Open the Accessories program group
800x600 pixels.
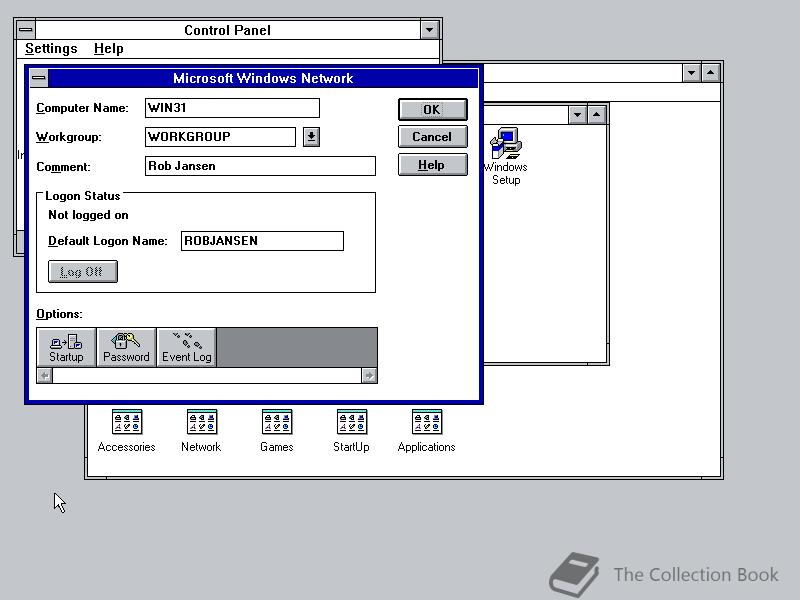click(x=127, y=431)
